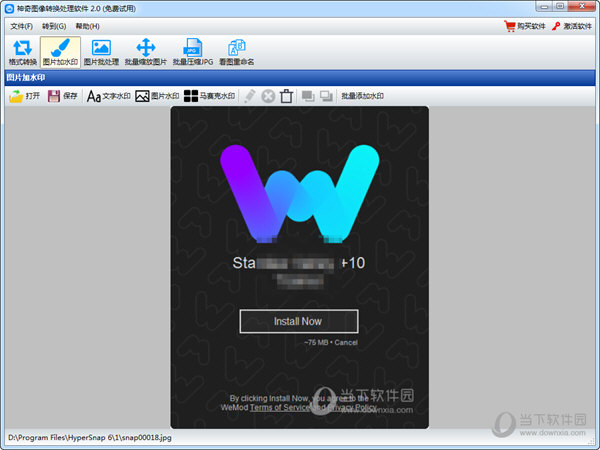The height and width of the screenshot is (450, 600).
Task: Open the 看图重命名 rename tool
Action: (x=236, y=52)
